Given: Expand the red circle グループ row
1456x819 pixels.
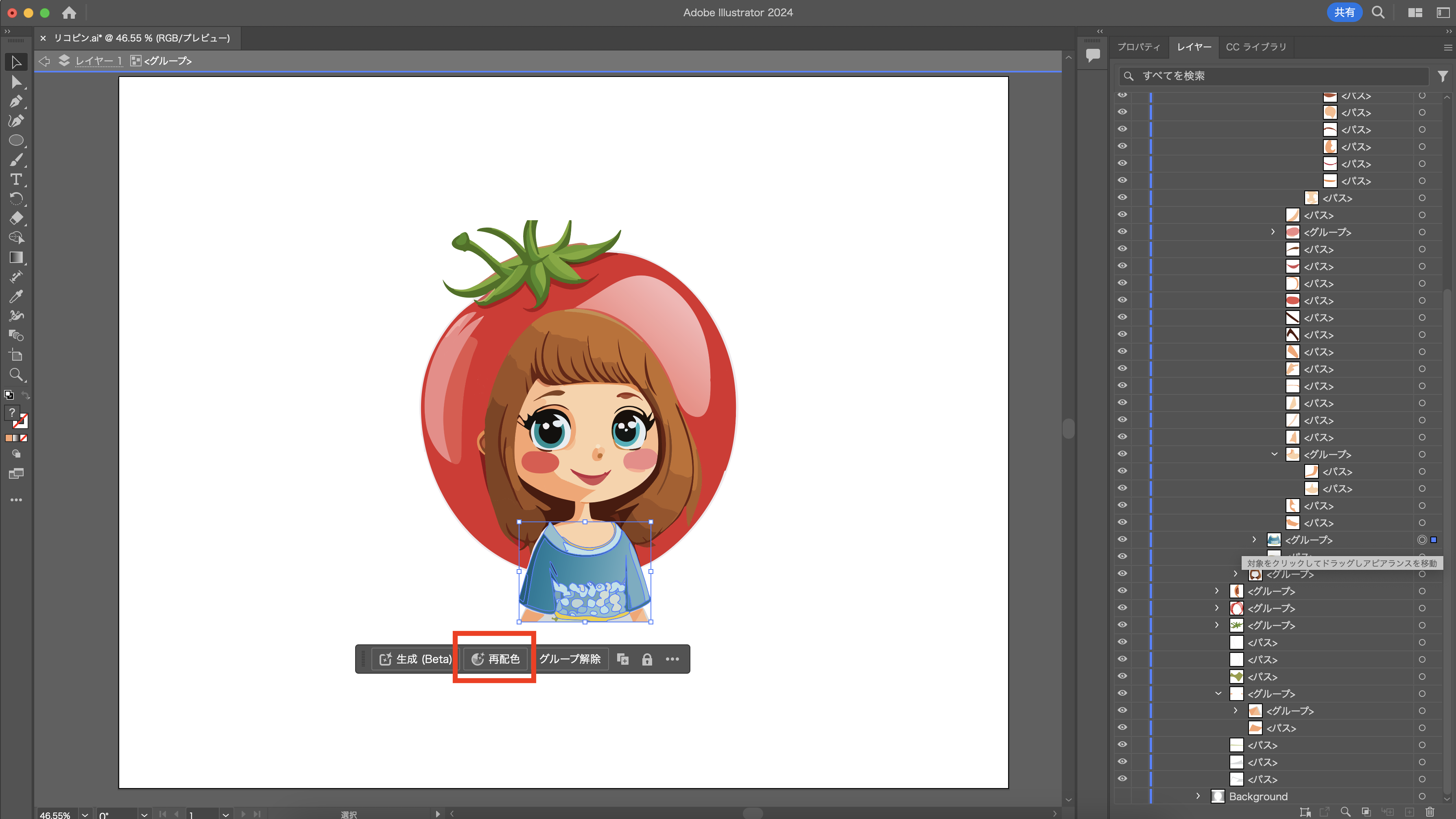Looking at the screenshot, I should [1217, 608].
